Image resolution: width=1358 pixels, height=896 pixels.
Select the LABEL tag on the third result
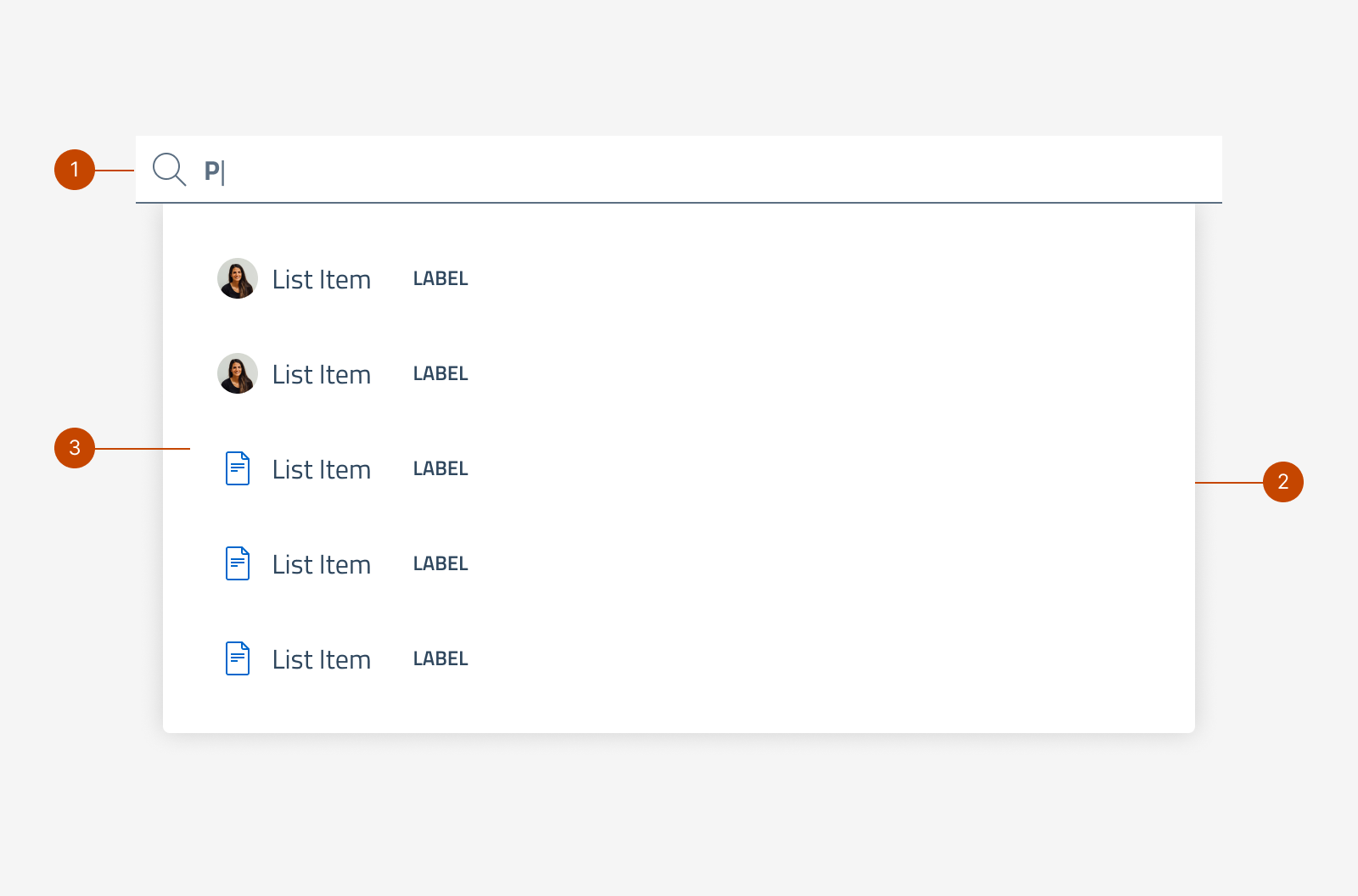tap(441, 468)
